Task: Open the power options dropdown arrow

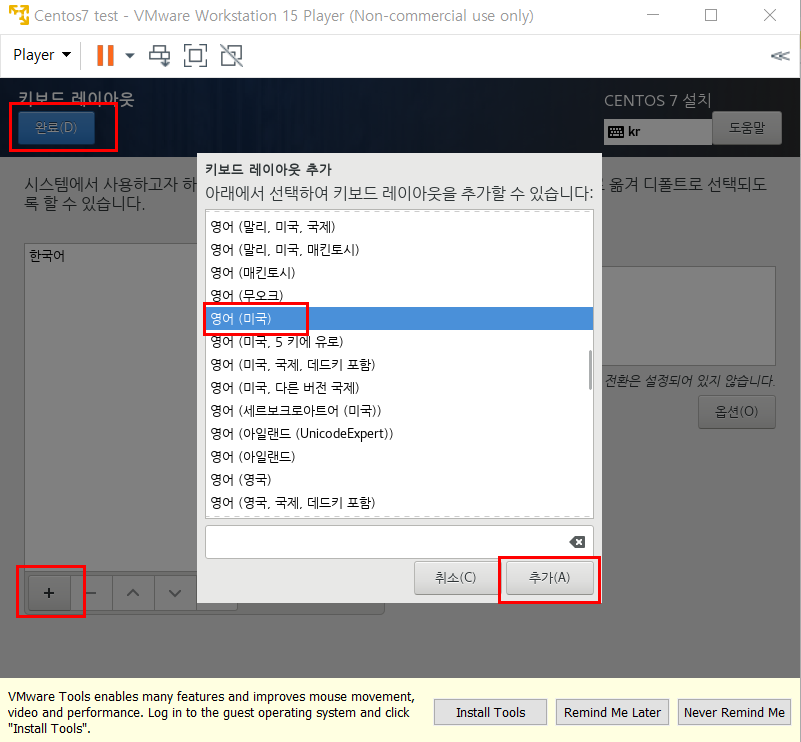Action: coord(130,55)
